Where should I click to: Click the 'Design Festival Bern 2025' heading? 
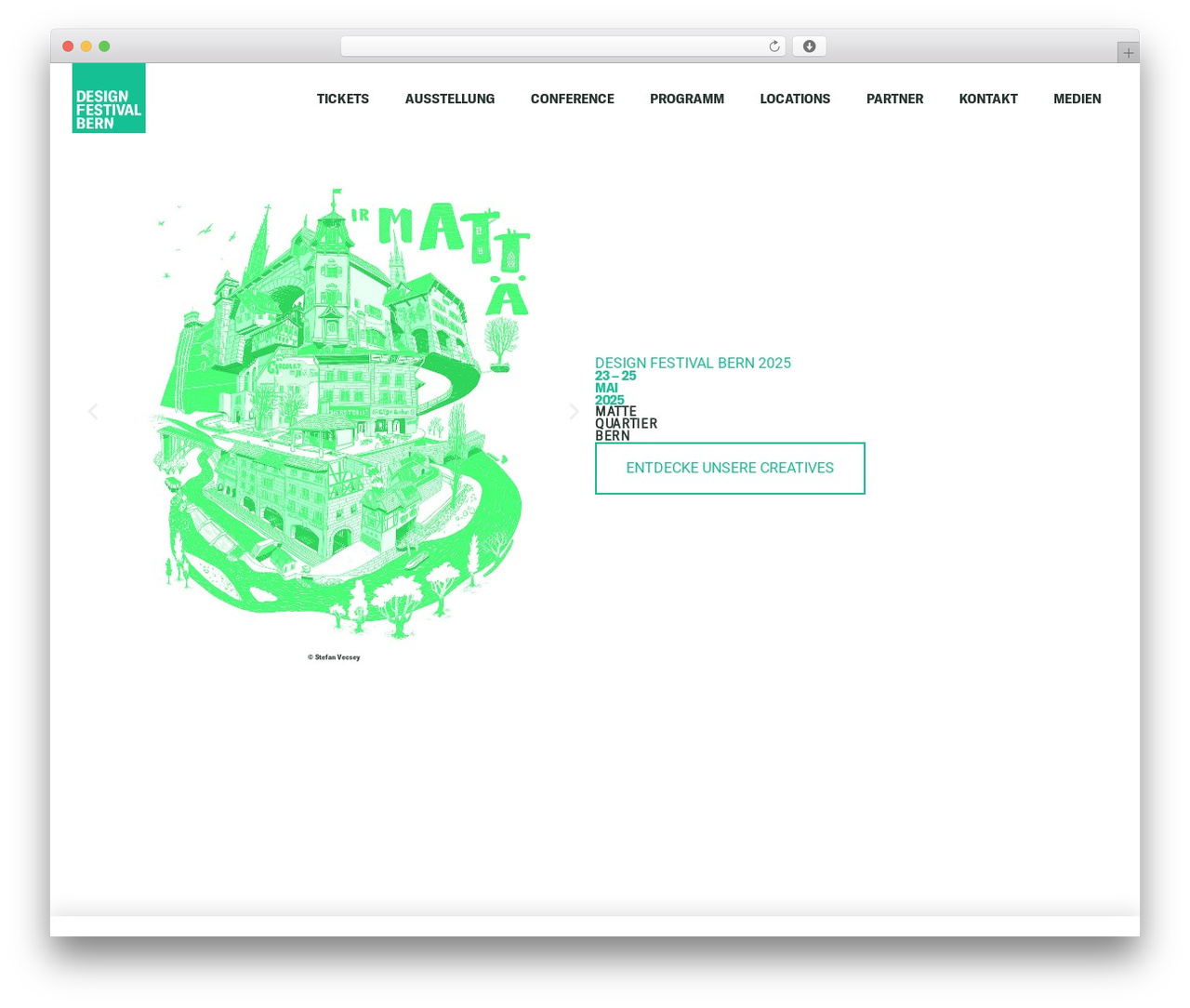(693, 363)
